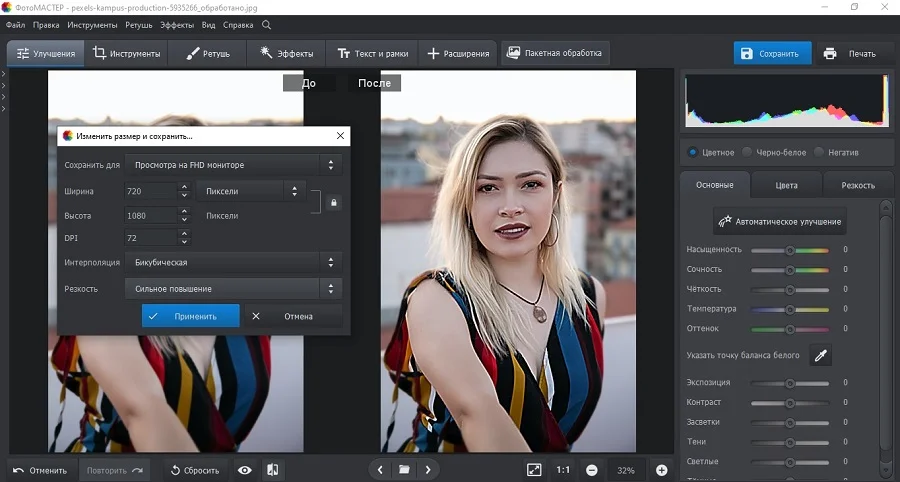Toggle the aspect ratio lock icon
900x482 pixels.
click(334, 202)
